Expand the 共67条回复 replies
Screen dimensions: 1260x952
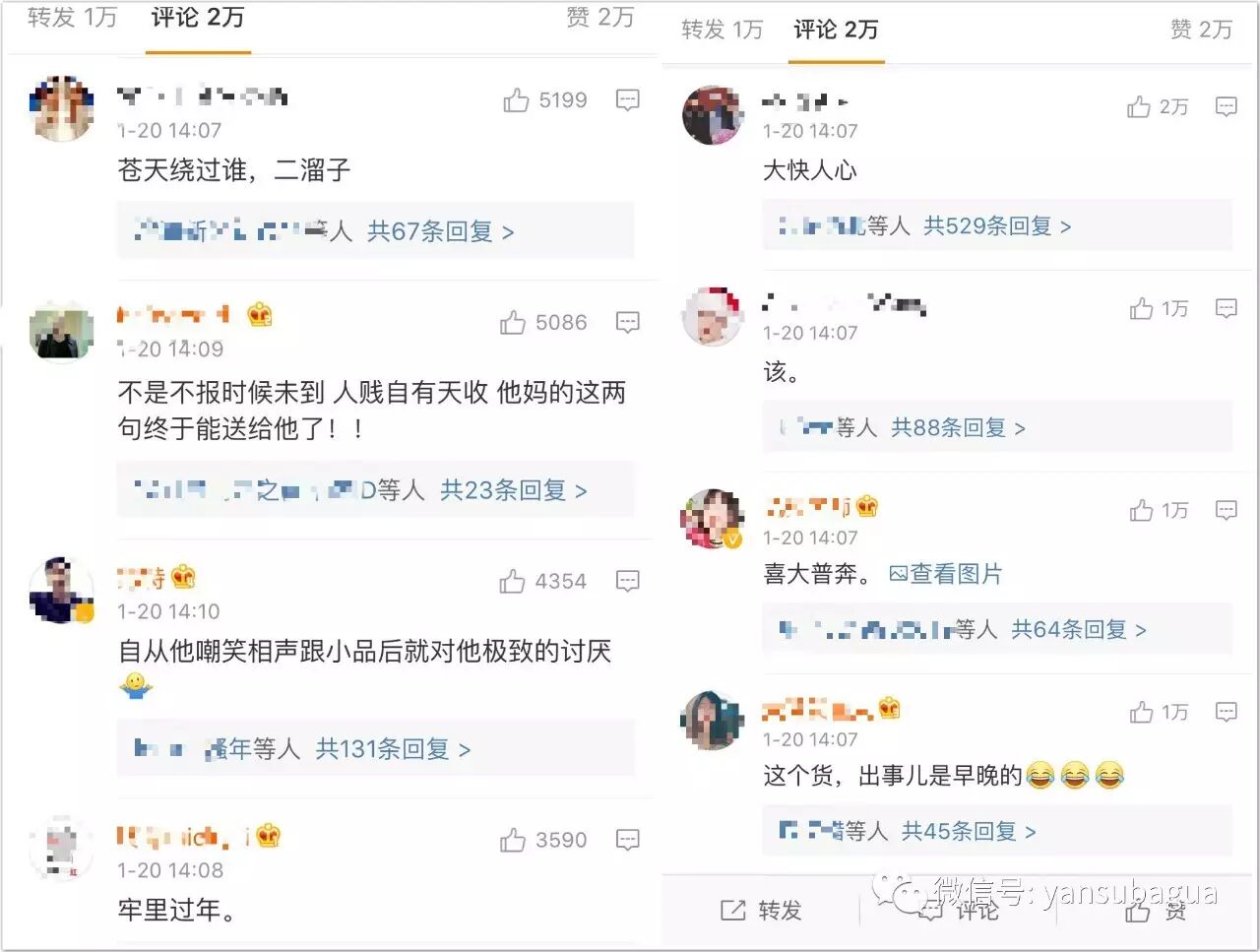point(440,231)
